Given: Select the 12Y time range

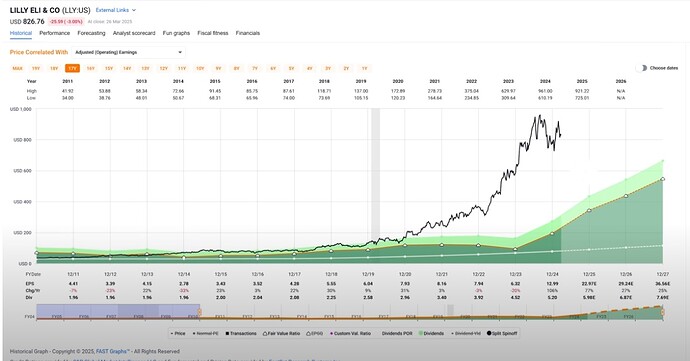Looking at the screenshot, I should 164,68.
